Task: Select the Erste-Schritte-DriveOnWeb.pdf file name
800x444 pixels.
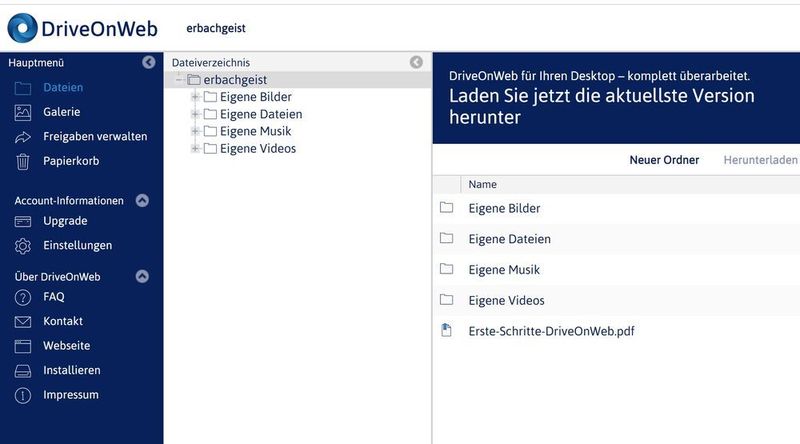Action: pyautogui.click(x=552, y=331)
